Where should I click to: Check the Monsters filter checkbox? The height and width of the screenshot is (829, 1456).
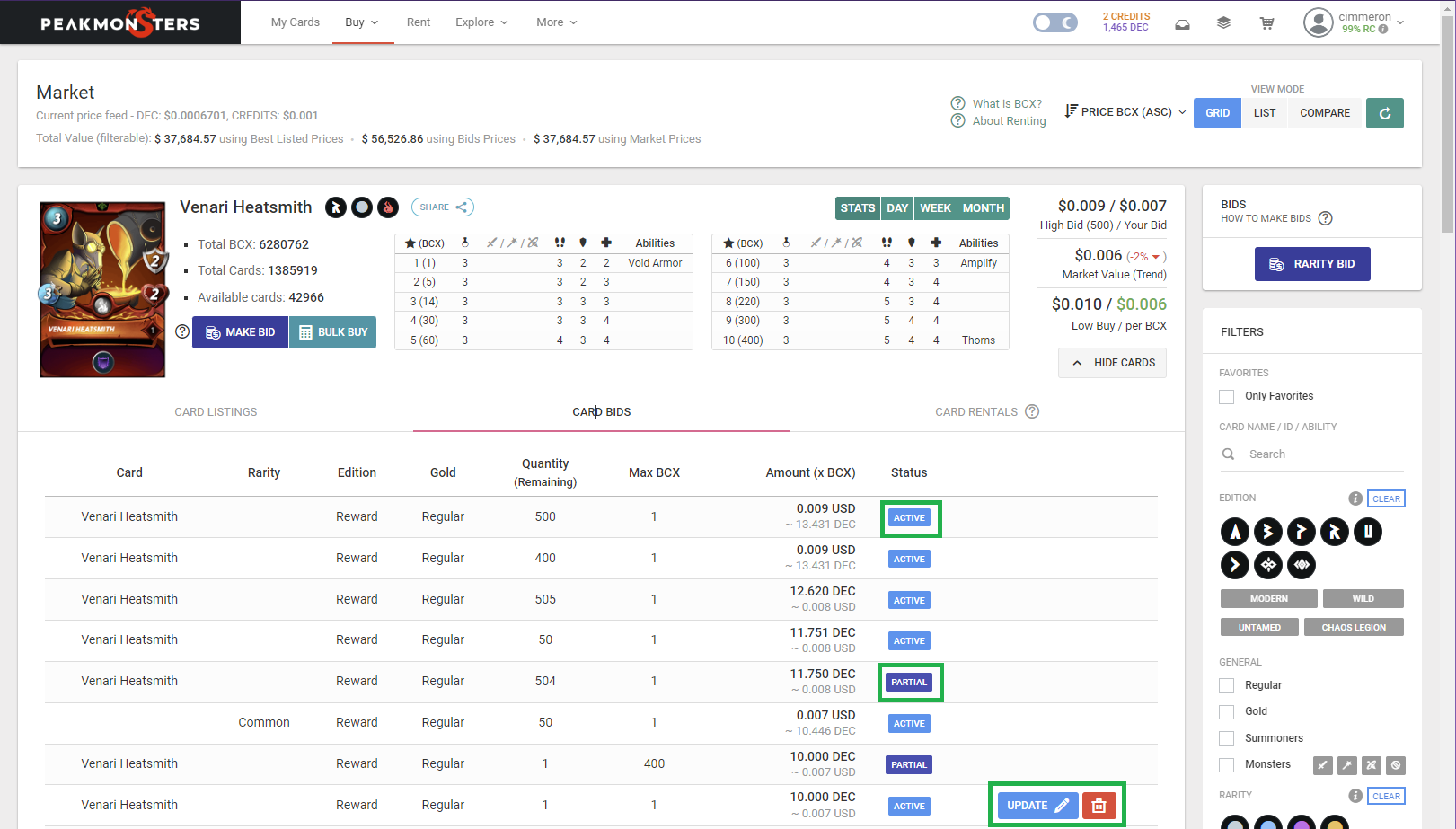[1226, 764]
